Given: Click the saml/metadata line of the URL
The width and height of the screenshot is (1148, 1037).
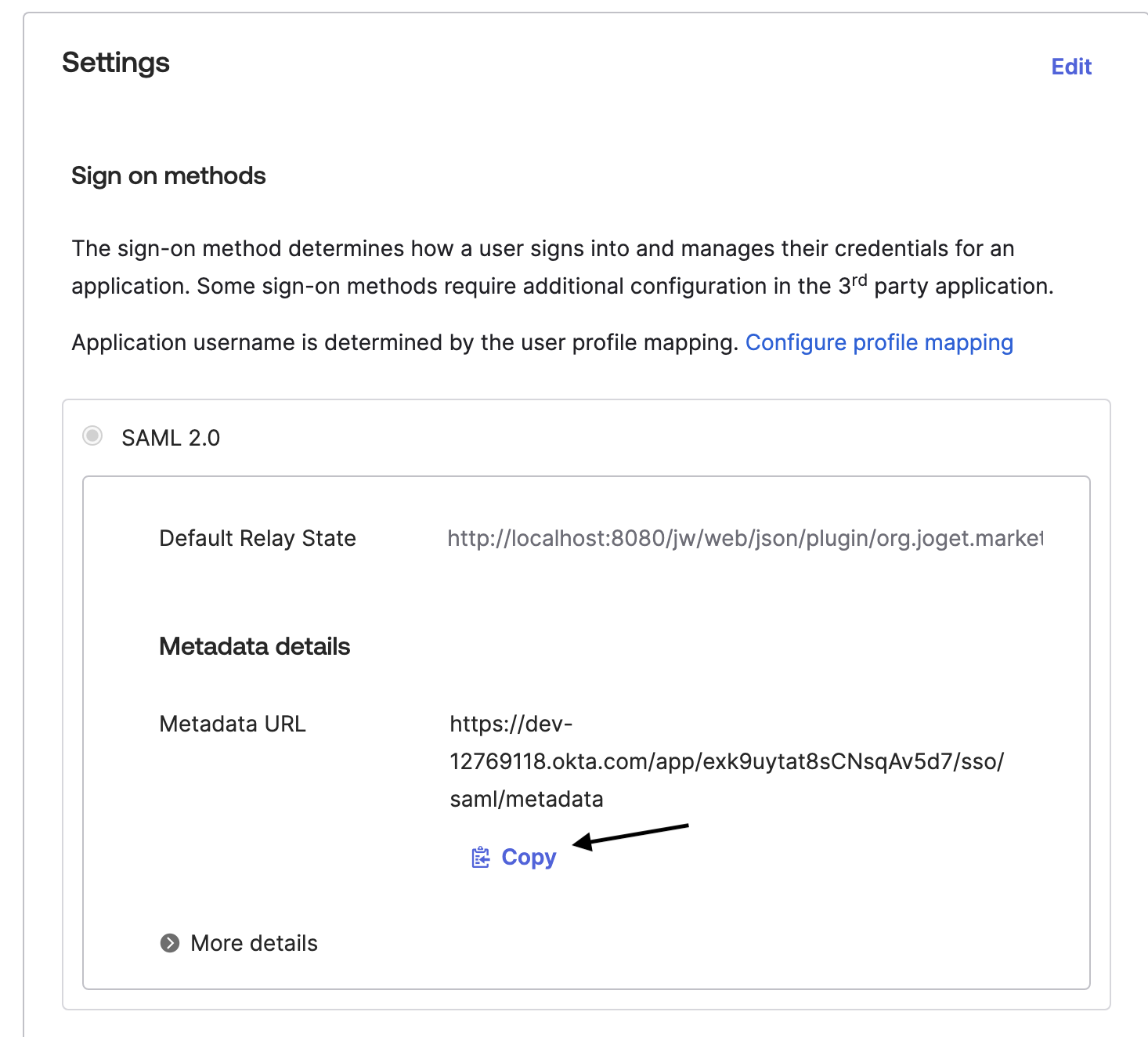Looking at the screenshot, I should (x=526, y=799).
